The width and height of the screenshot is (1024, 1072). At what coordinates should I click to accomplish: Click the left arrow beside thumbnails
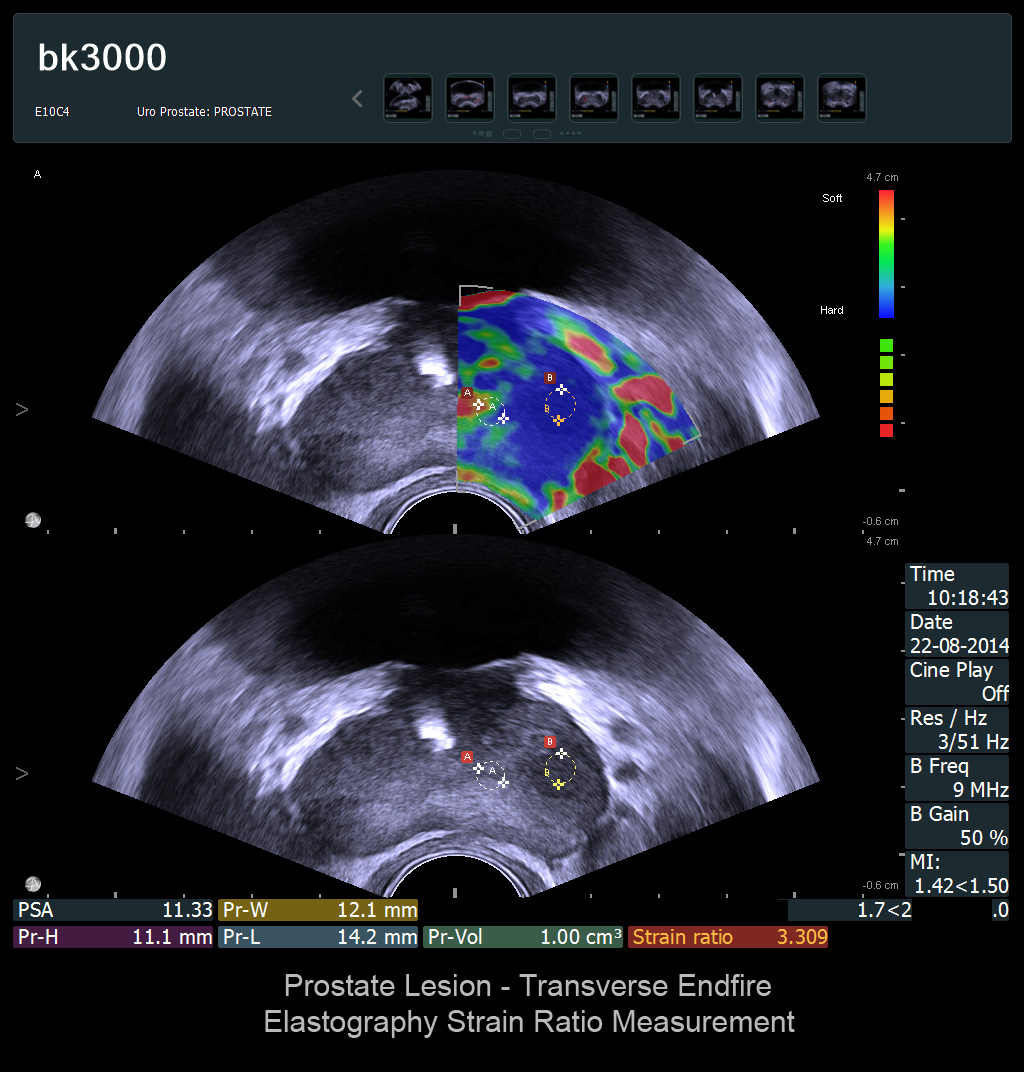(x=357, y=99)
